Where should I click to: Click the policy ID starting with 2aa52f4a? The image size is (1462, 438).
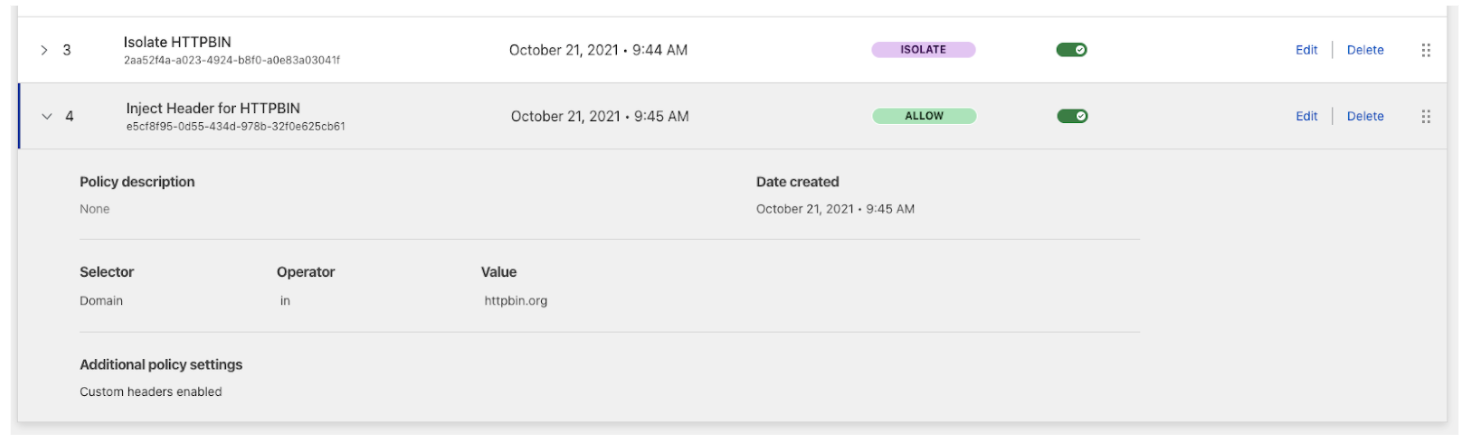point(231,60)
